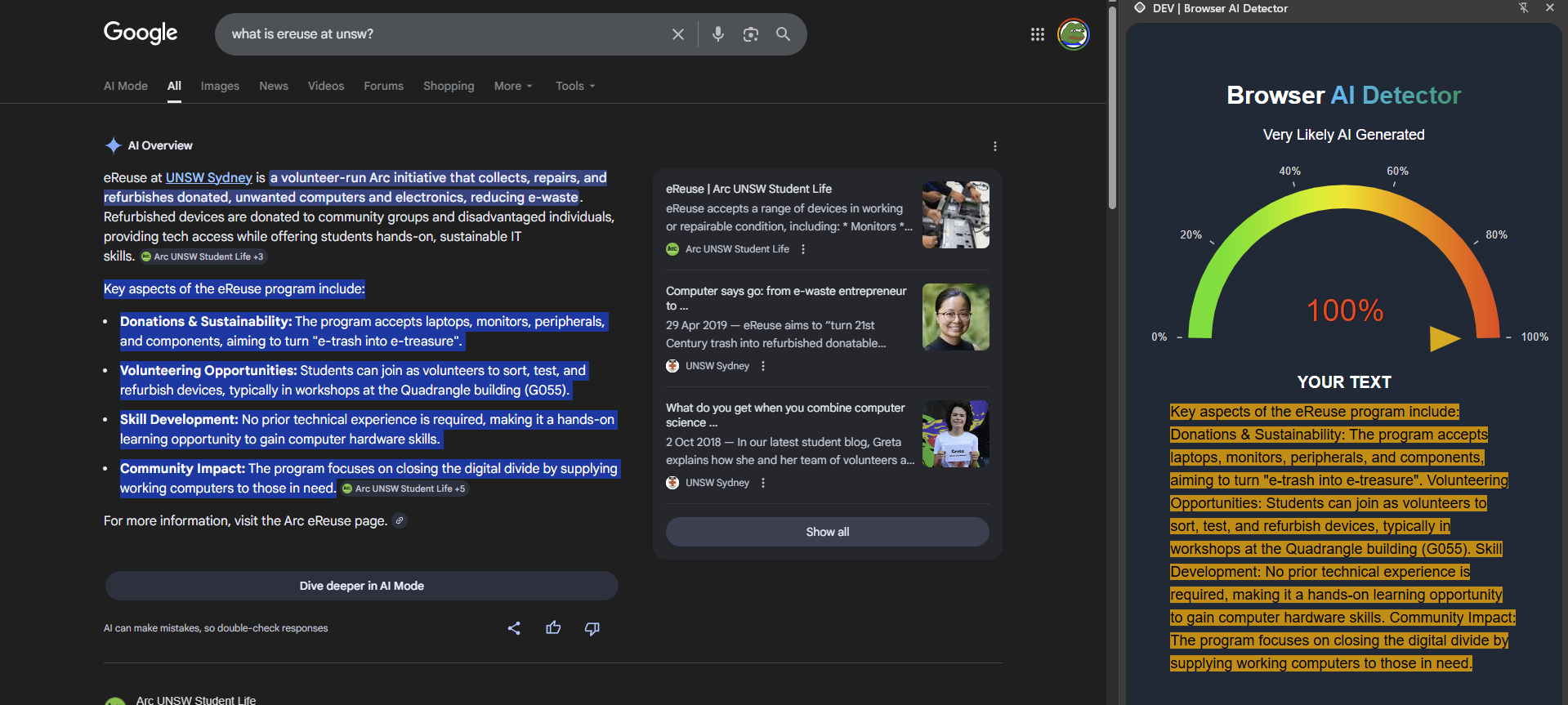The width and height of the screenshot is (1568, 705).
Task: Give thumbs down to AI Overview
Action: click(592, 628)
